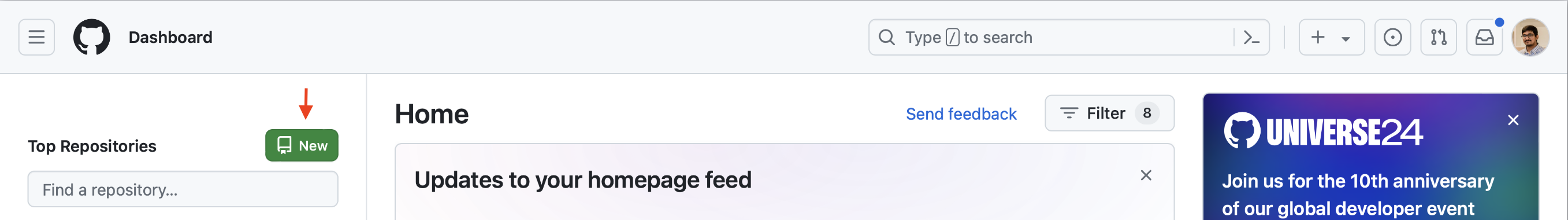The width and height of the screenshot is (1568, 220).
Task: Click the search magnifier icon
Action: (x=887, y=37)
